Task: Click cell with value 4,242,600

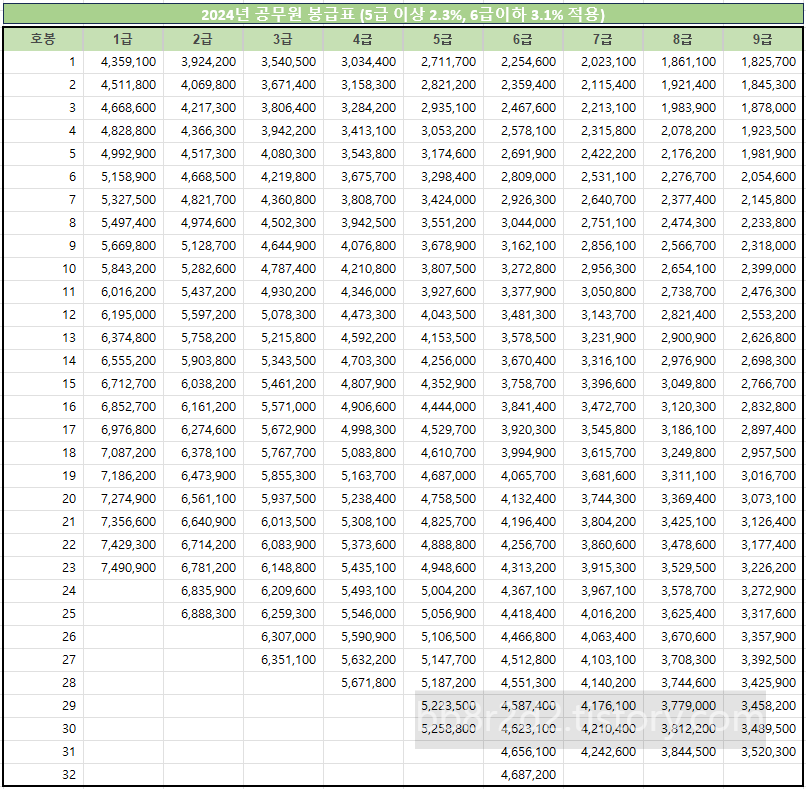Action: [x=603, y=752]
